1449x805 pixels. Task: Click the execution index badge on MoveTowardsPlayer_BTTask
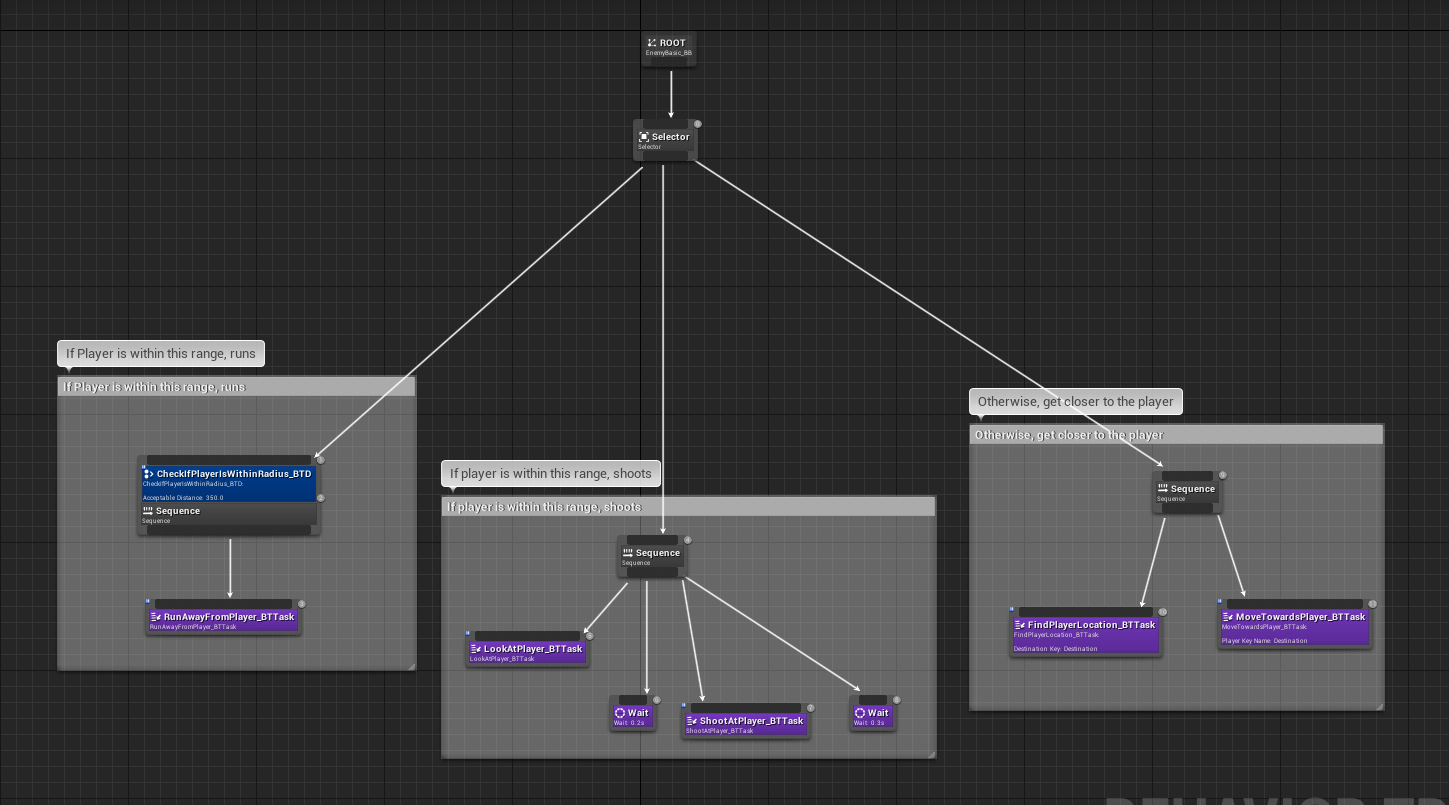tap(1373, 604)
